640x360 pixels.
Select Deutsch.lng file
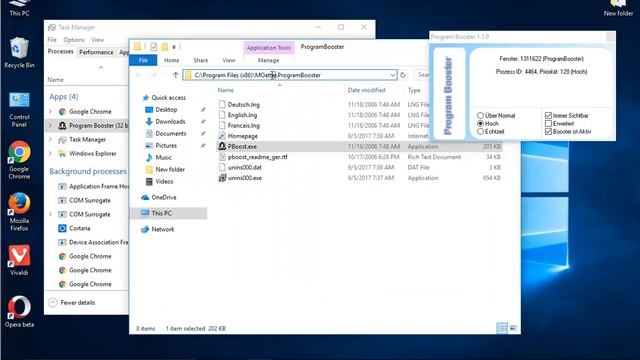[x=243, y=104]
